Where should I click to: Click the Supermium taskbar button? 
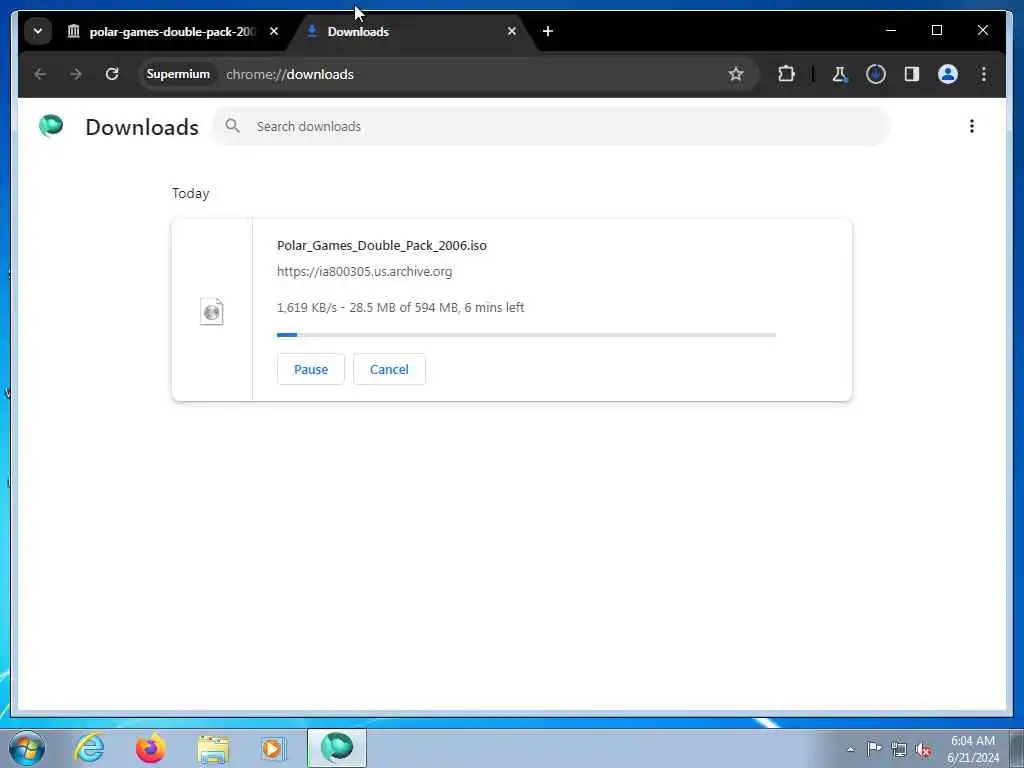coord(337,748)
